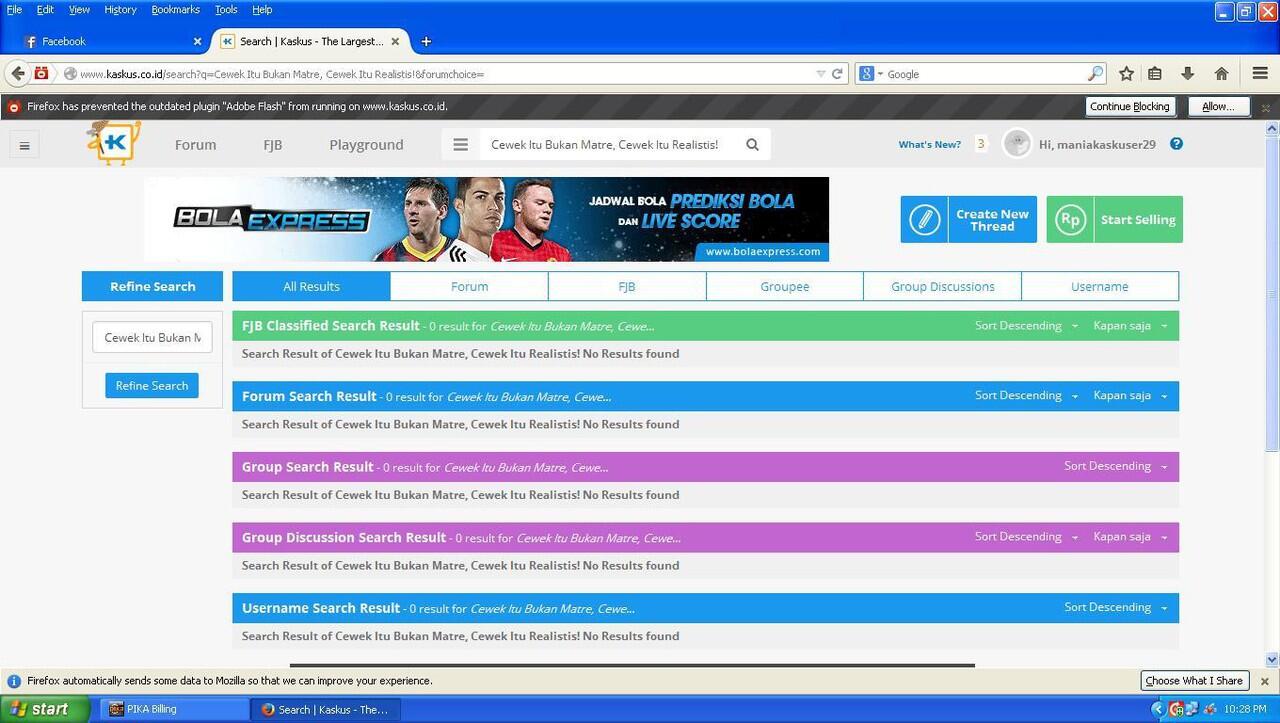Click the reload page icon in address bar

pos(837,73)
